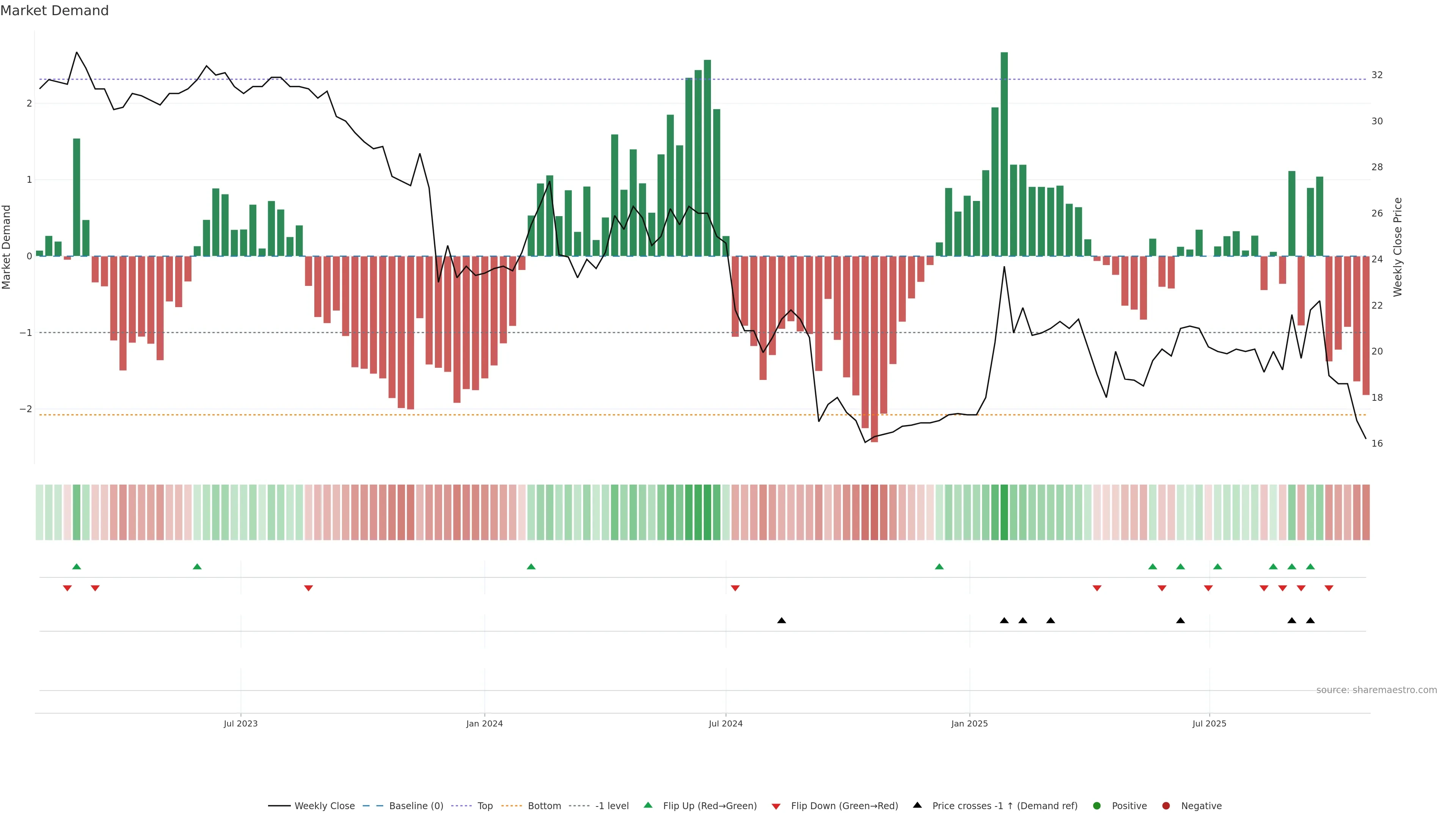Click the green Positive circle legend icon

pyautogui.click(x=1097, y=806)
